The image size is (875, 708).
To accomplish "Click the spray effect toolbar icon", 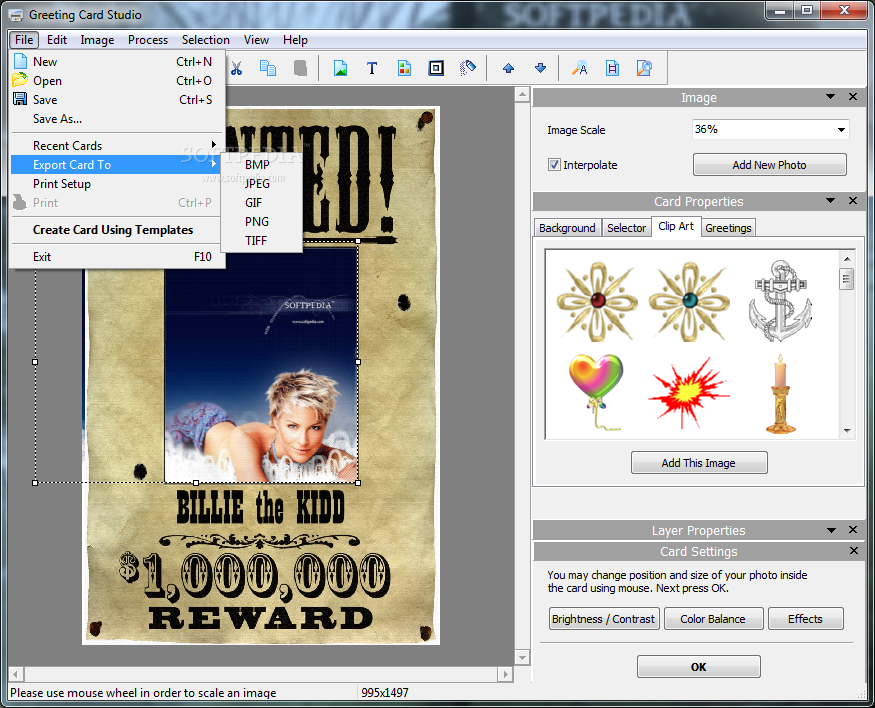I will tap(468, 68).
